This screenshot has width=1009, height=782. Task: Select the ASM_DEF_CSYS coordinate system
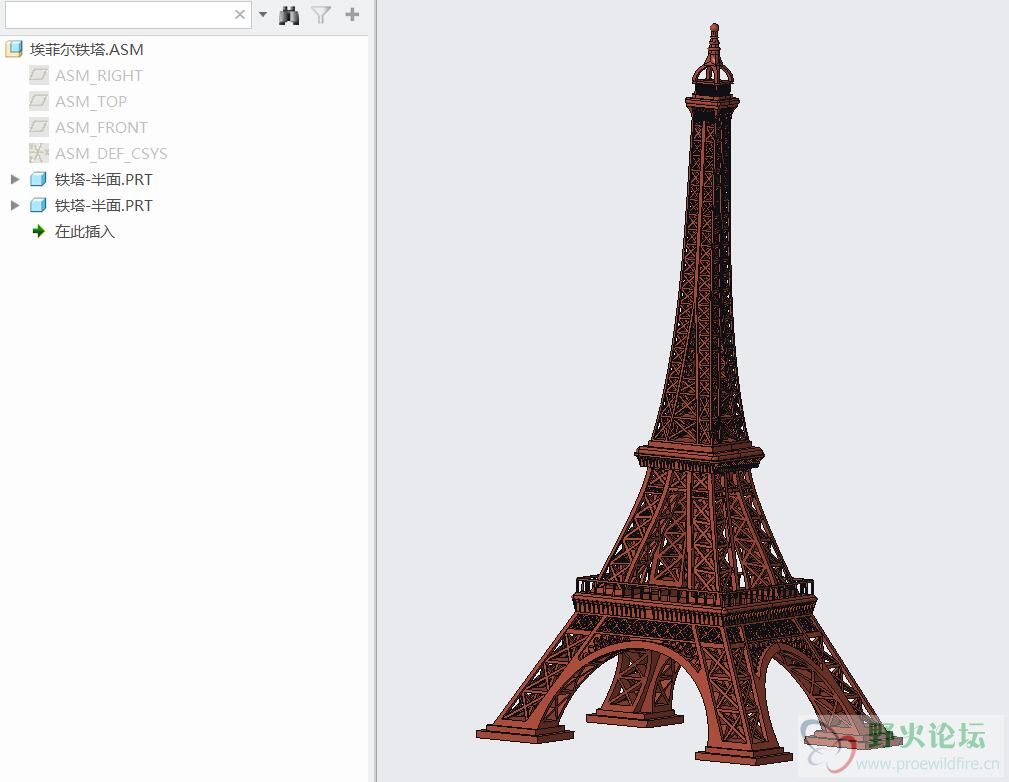click(111, 154)
